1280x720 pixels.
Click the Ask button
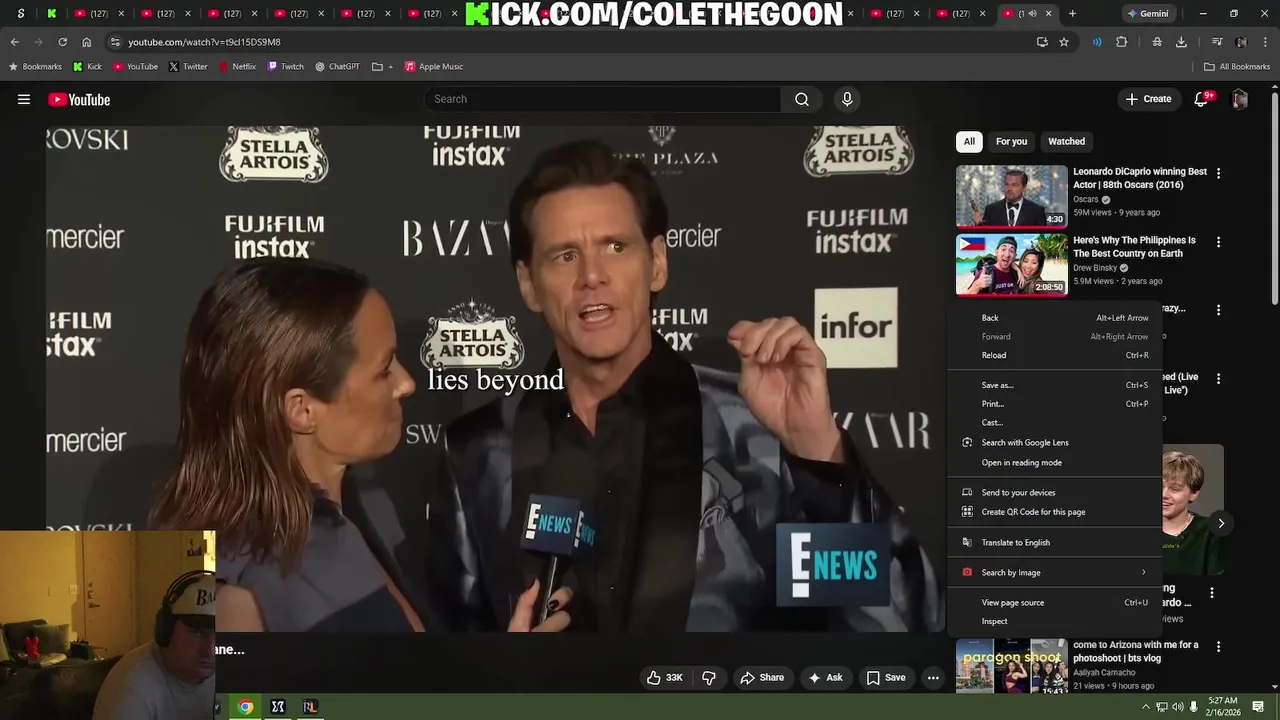coord(825,678)
